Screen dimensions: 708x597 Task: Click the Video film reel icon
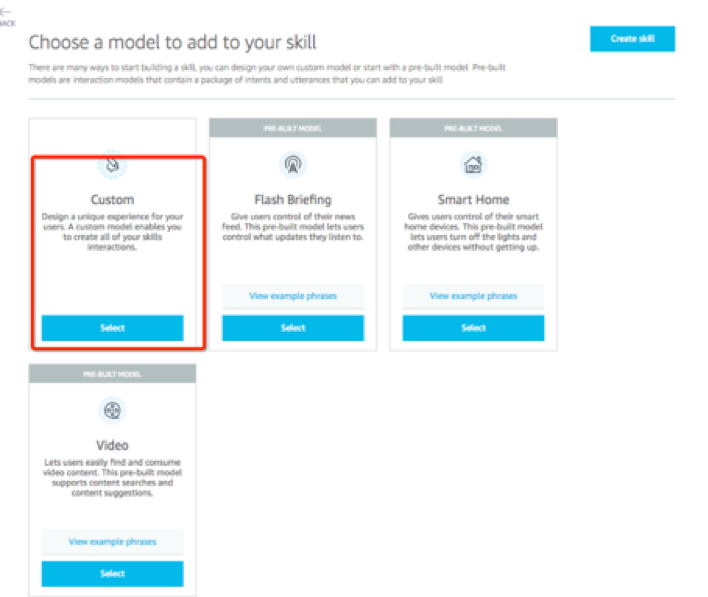pos(112,410)
